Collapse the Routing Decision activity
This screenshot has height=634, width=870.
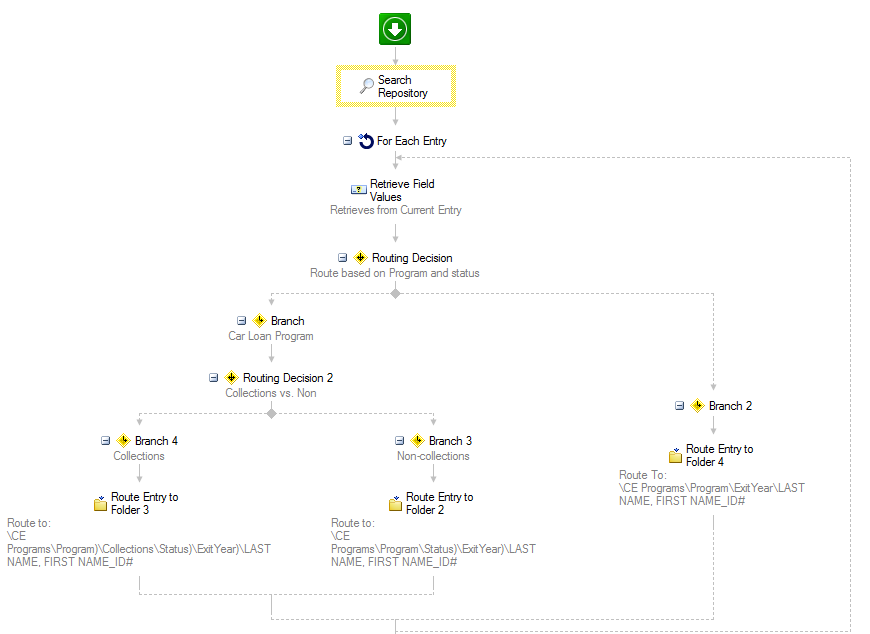[342, 257]
